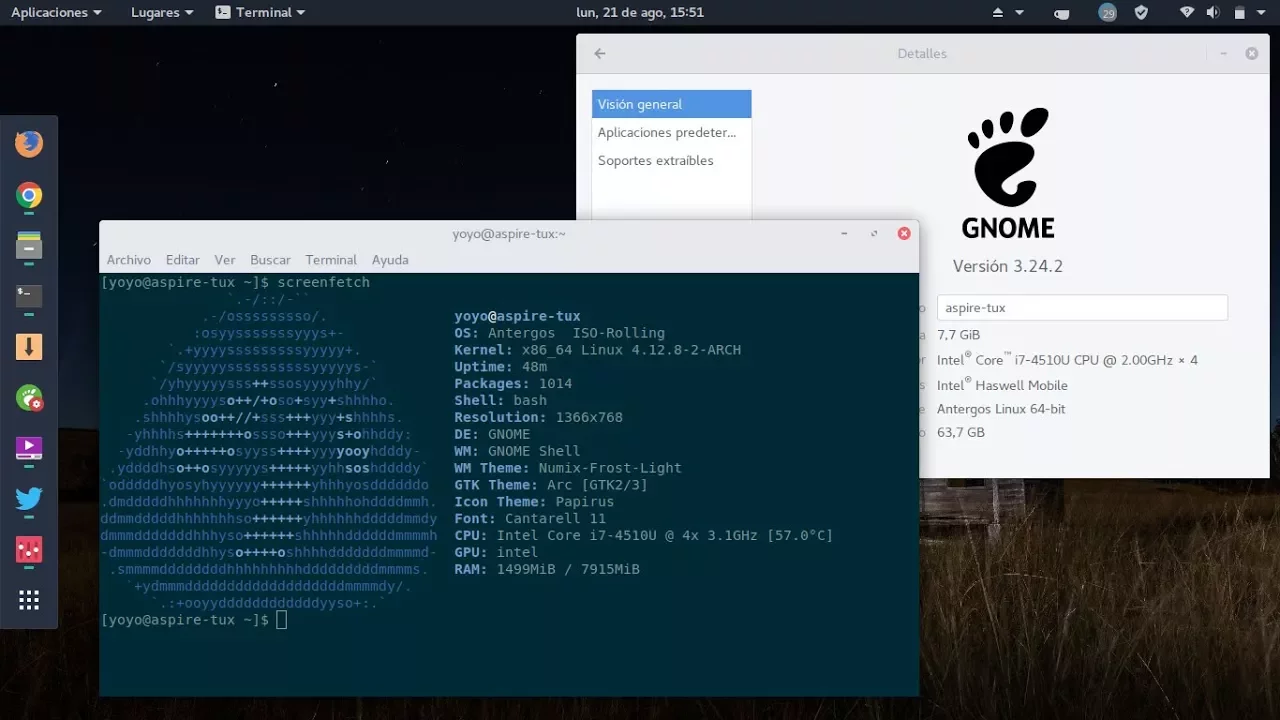Viewport: 1280px width, 720px height.
Task: Maximize the terminal window
Action: 874,234
